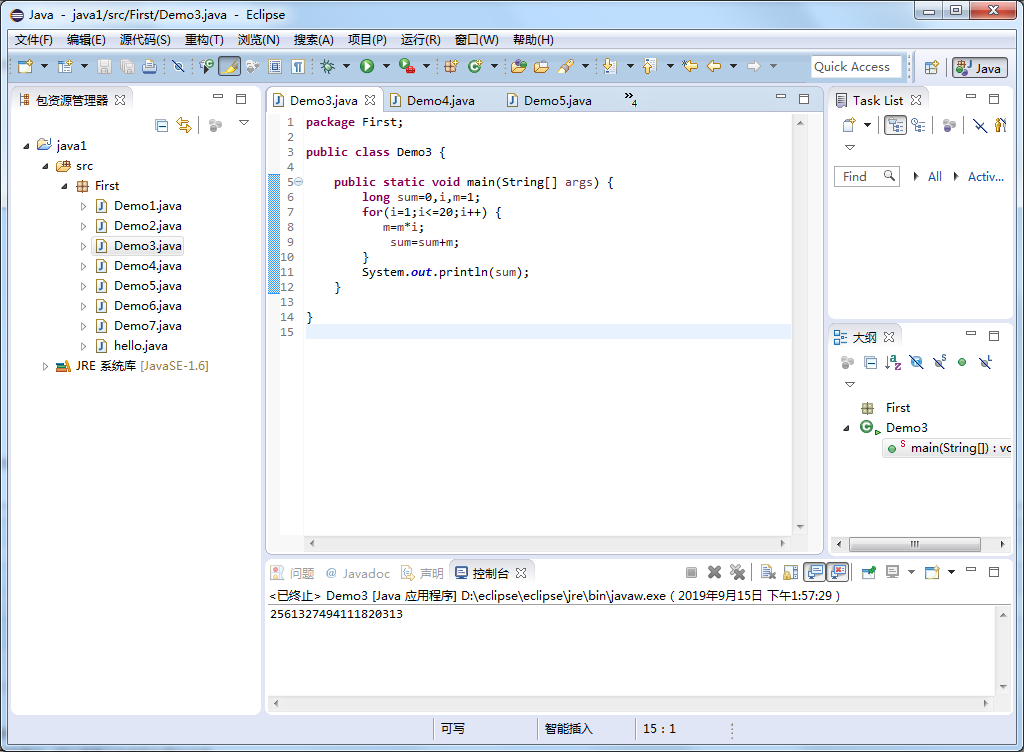Remove launch with X console icon

pyautogui.click(x=714, y=572)
